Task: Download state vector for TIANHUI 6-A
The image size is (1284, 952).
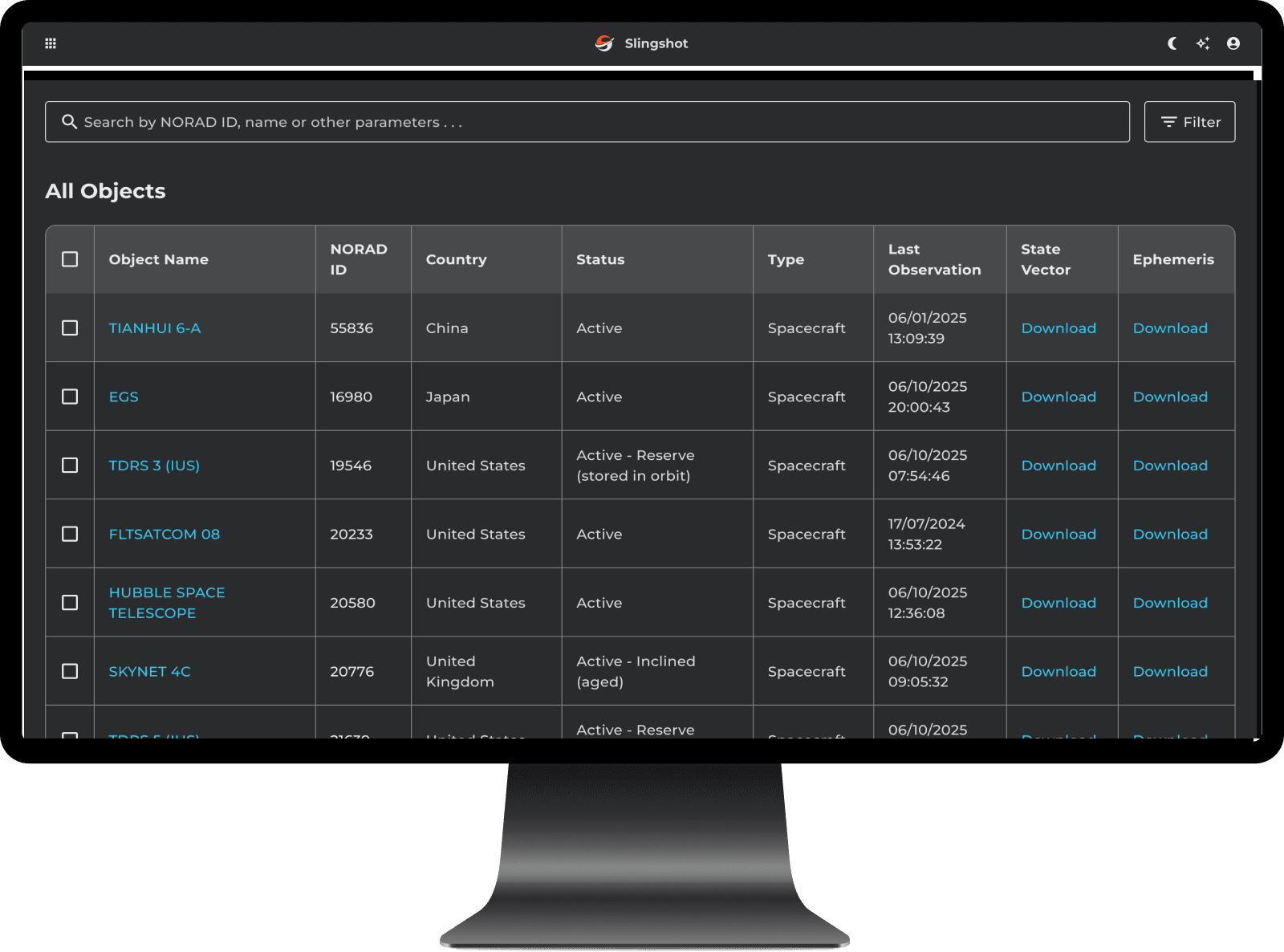Action: [x=1058, y=328]
